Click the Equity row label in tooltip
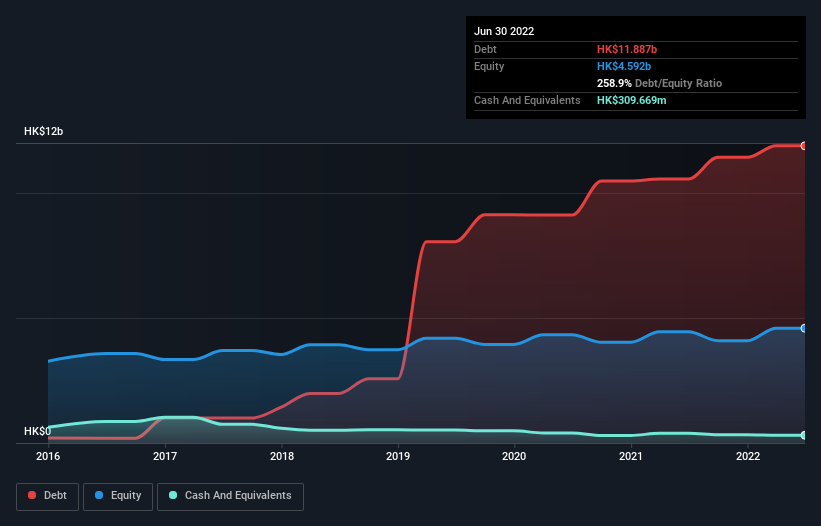 pos(489,66)
